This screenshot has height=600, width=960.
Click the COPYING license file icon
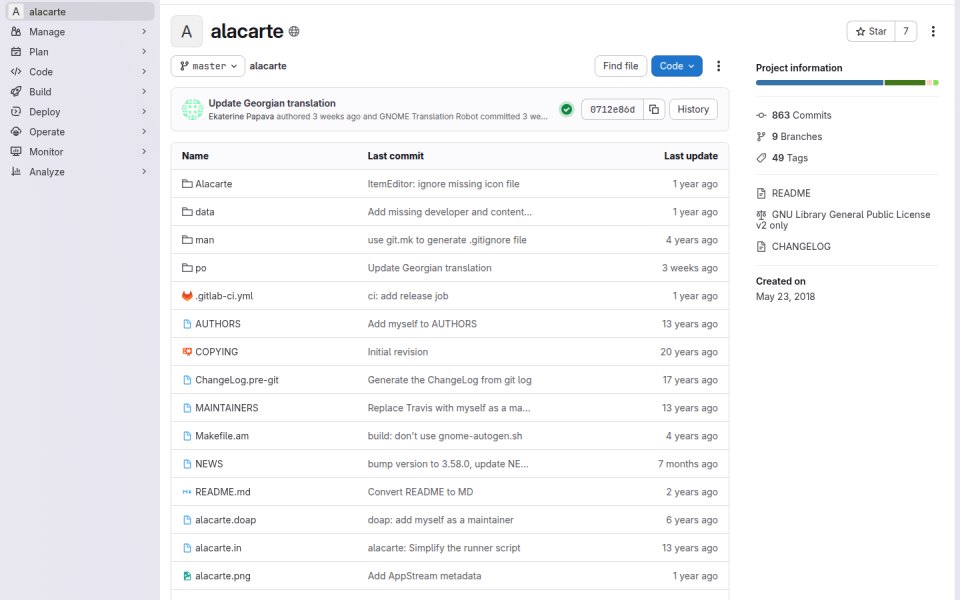[187, 352]
